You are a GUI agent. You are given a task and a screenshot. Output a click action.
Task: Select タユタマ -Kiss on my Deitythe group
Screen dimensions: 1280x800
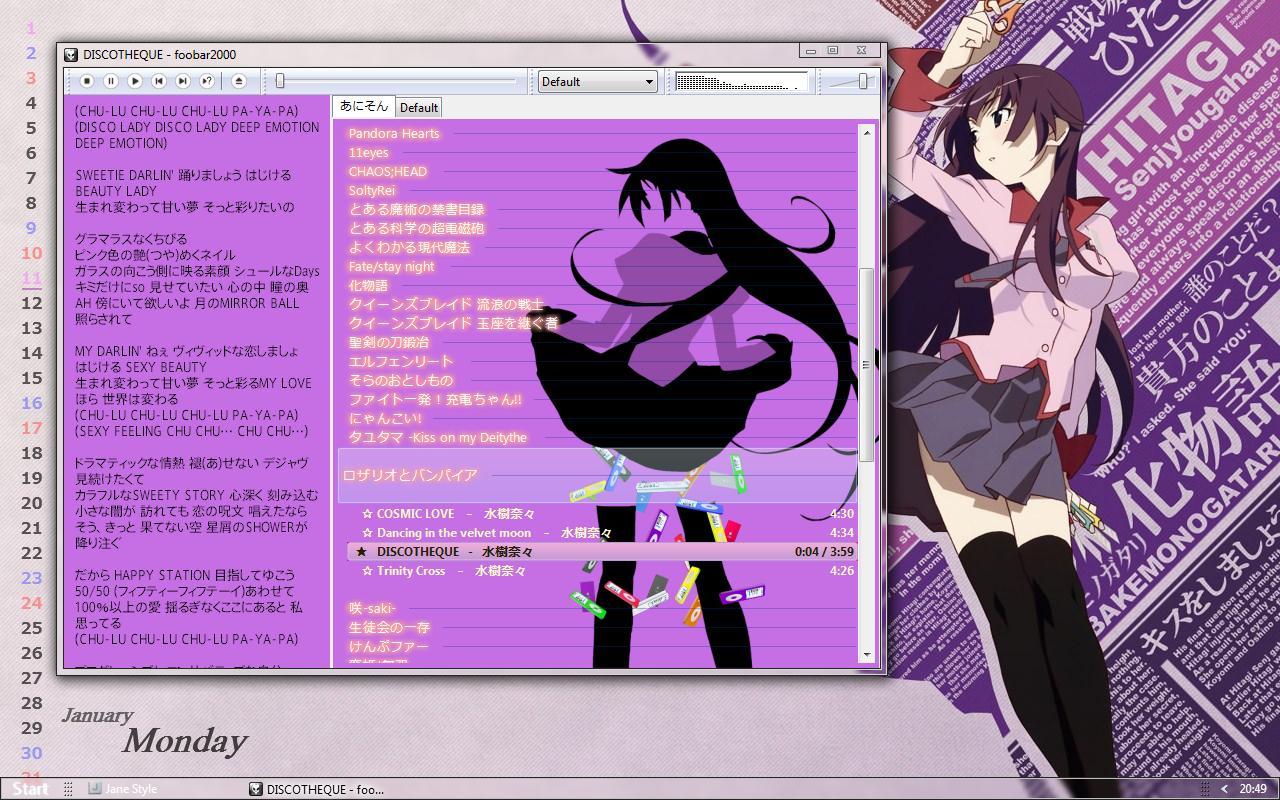pyautogui.click(x=437, y=437)
